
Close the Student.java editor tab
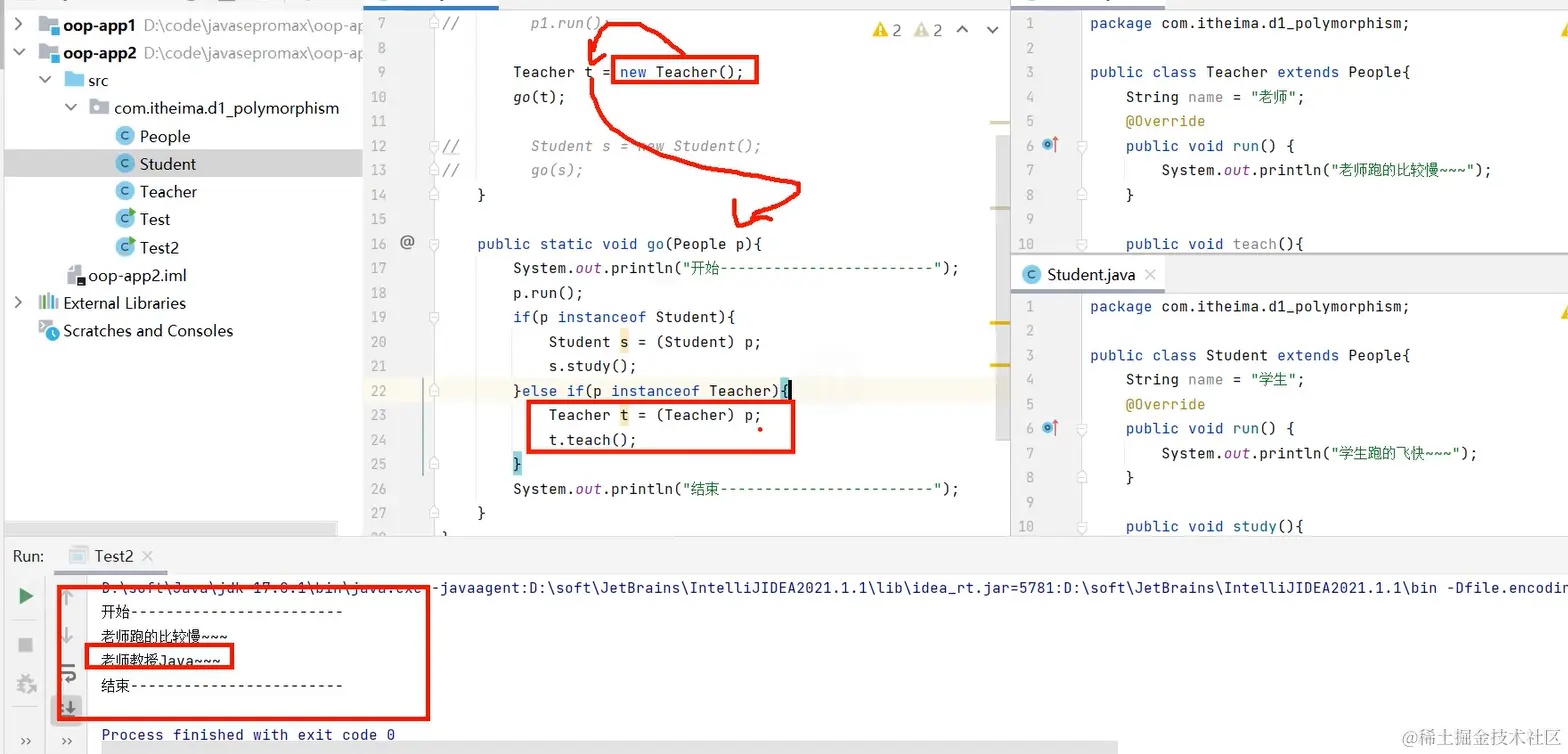(1150, 274)
